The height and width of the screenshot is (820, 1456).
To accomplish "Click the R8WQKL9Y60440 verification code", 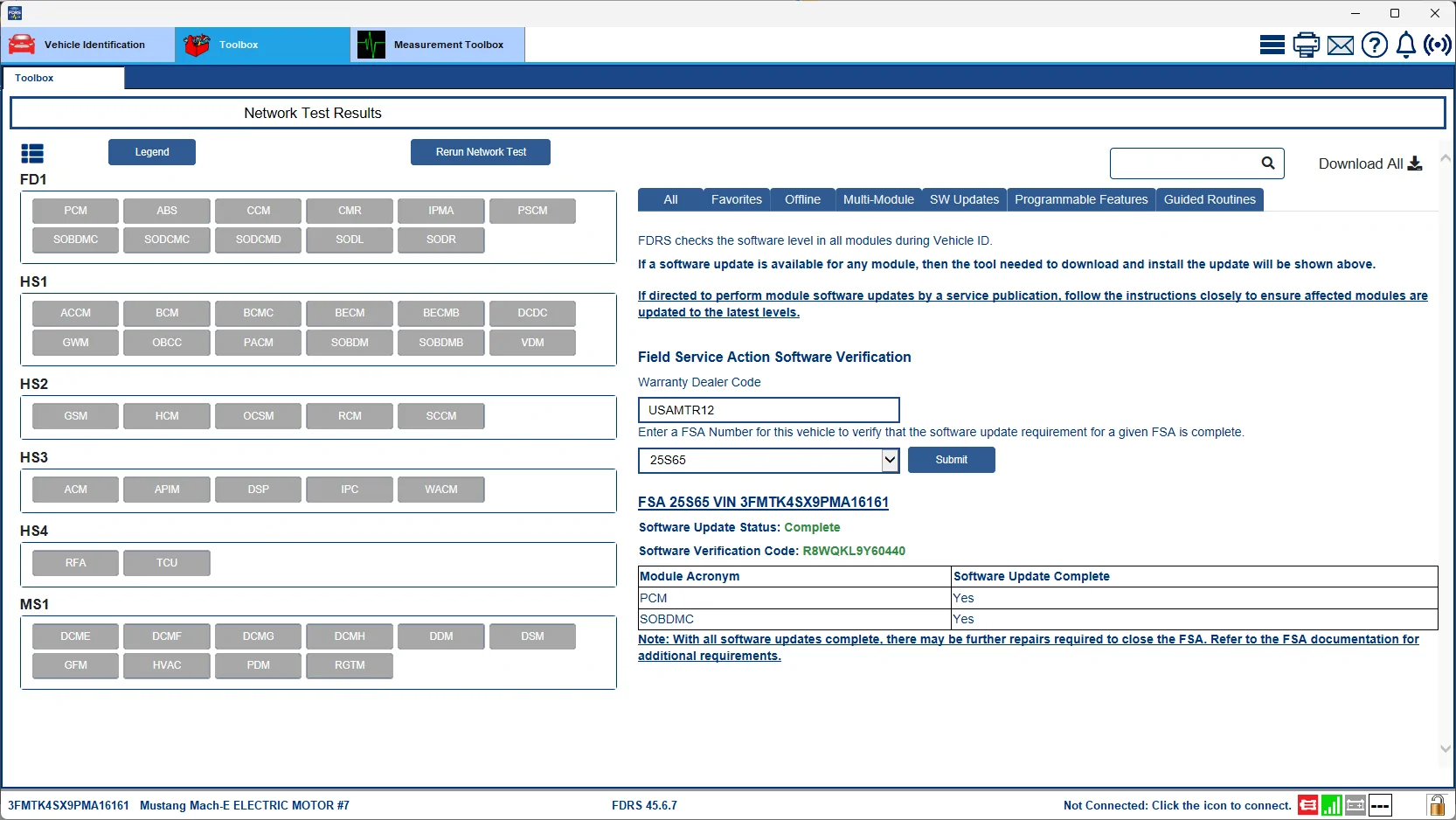I will 854,551.
